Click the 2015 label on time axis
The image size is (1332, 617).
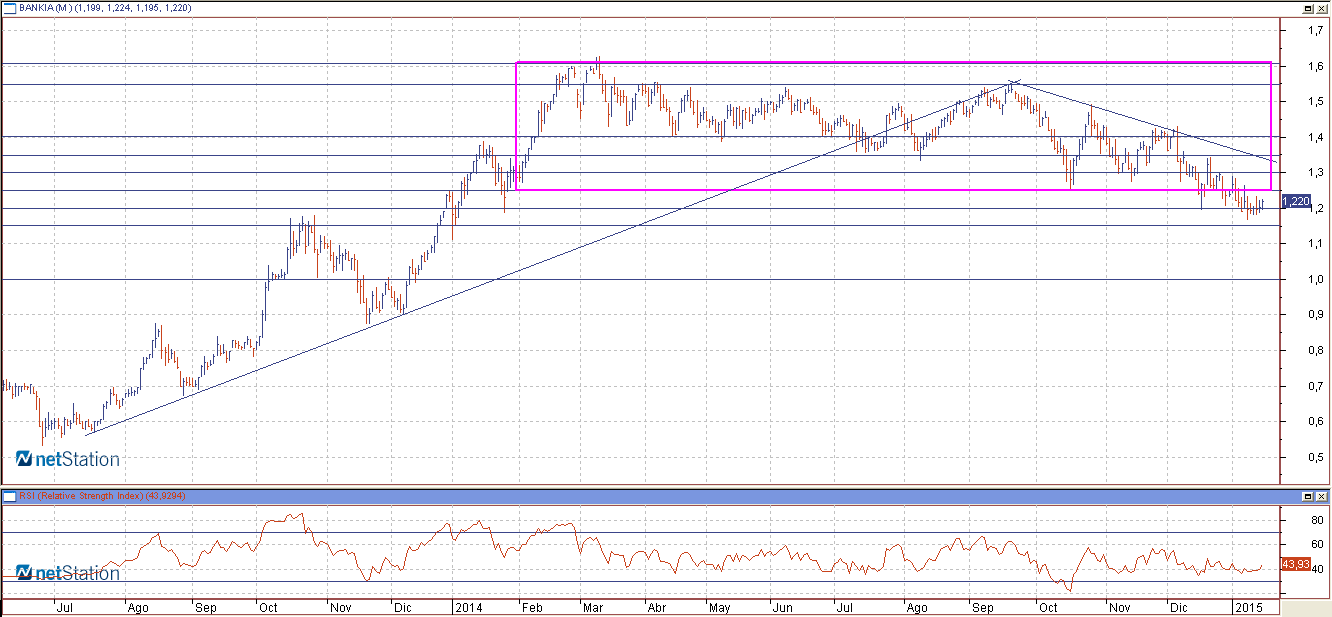click(x=1248, y=607)
